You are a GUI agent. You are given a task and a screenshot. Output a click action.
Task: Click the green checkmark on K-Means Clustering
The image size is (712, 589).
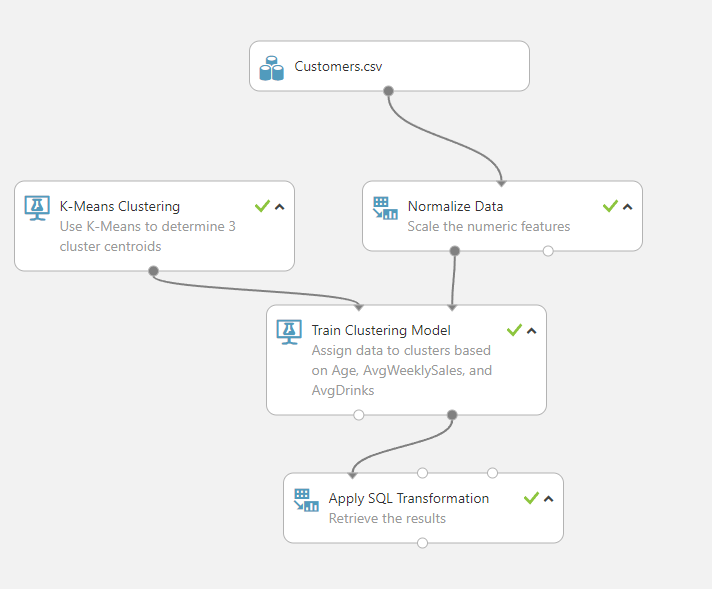click(262, 207)
